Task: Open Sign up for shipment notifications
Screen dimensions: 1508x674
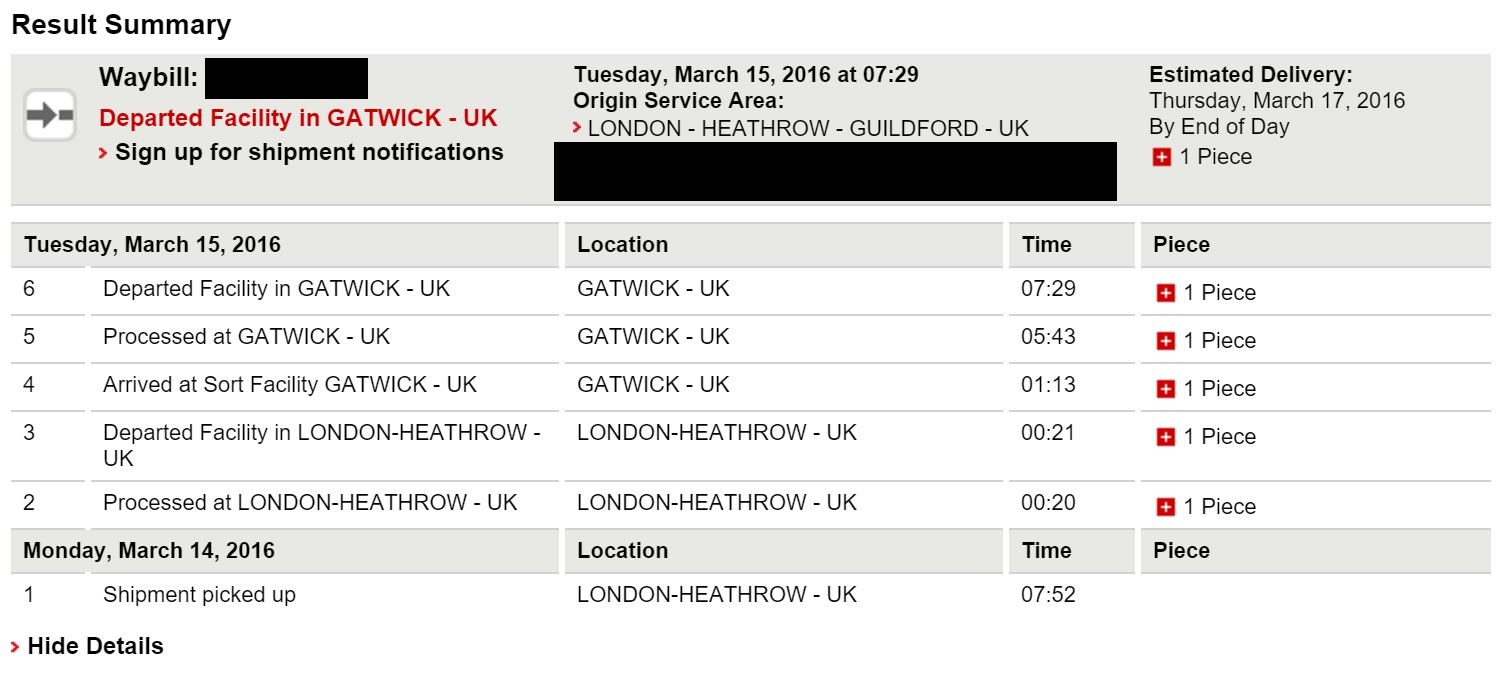Action: tap(309, 152)
